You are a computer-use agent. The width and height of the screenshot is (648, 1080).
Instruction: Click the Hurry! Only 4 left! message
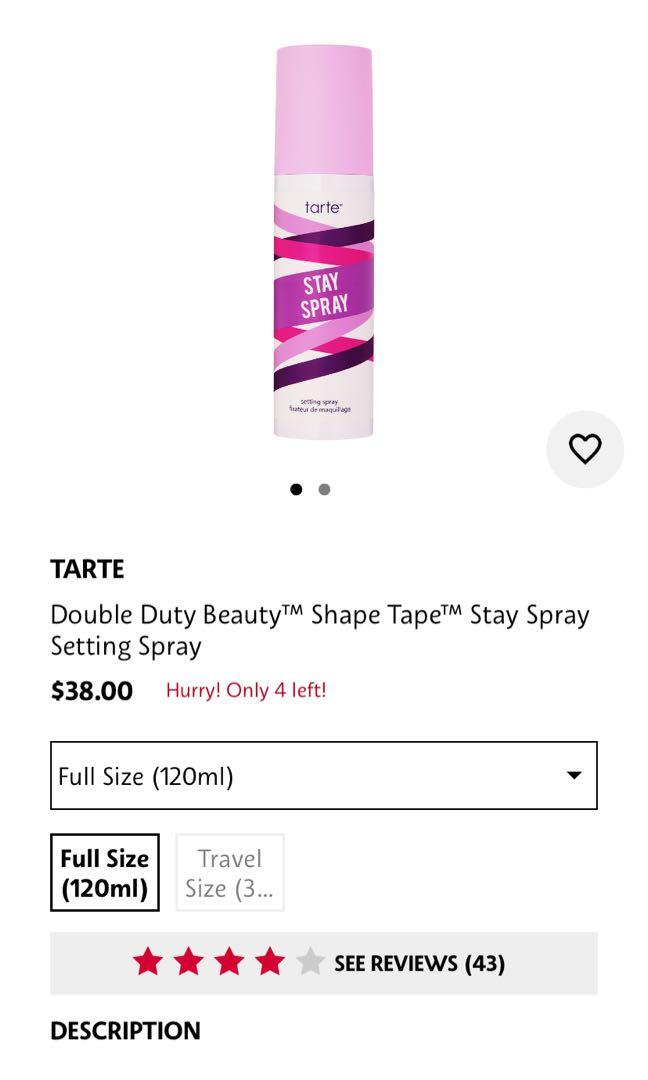pos(250,691)
